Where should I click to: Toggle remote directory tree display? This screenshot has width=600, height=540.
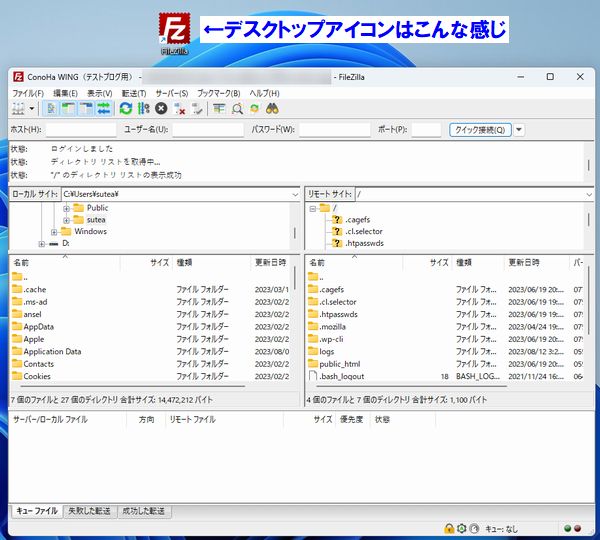pyautogui.click(x=86, y=109)
